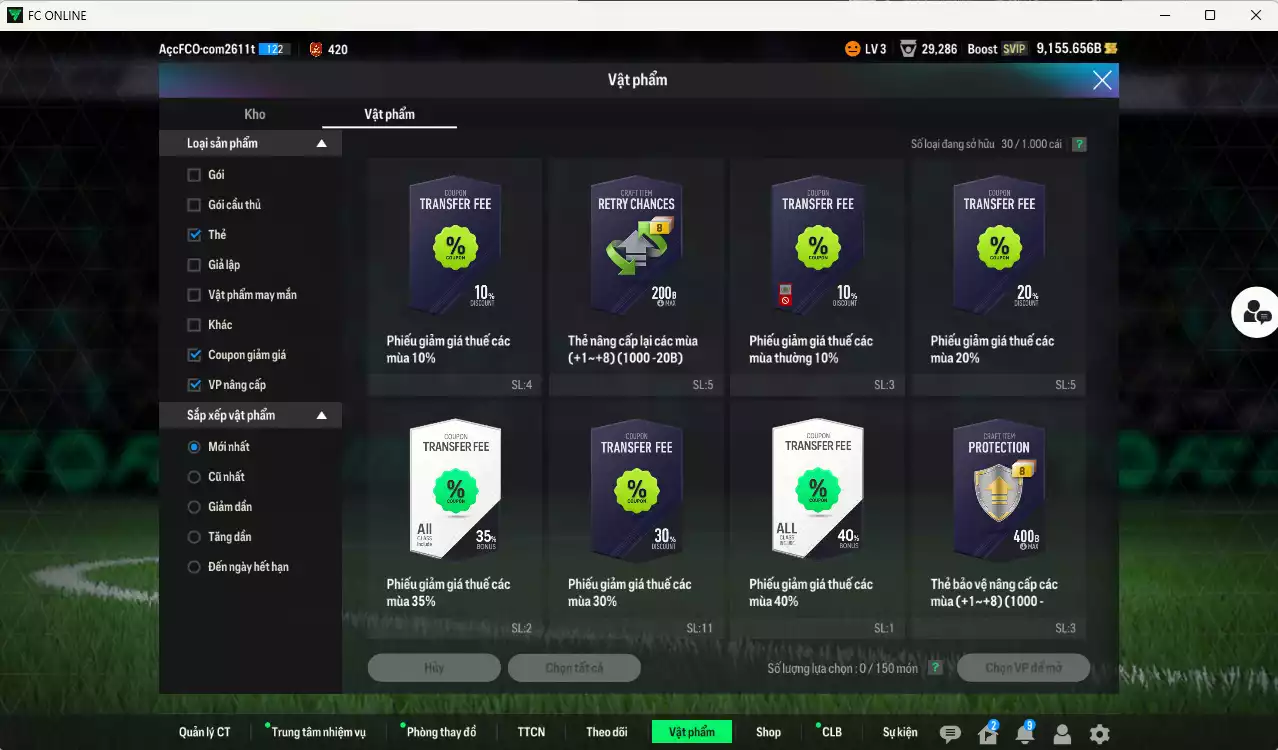
Task: Uncheck the Coupon giảm giá filter
Action: pos(194,355)
